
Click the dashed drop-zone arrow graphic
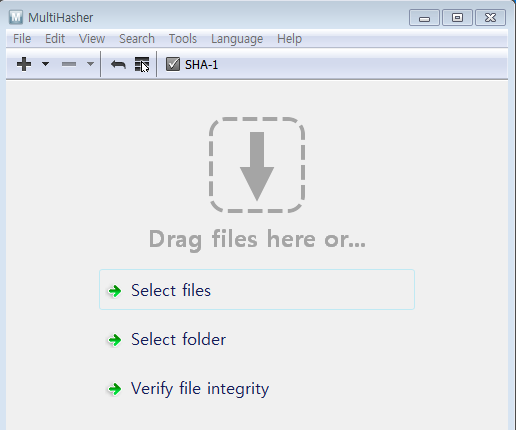[257, 165]
